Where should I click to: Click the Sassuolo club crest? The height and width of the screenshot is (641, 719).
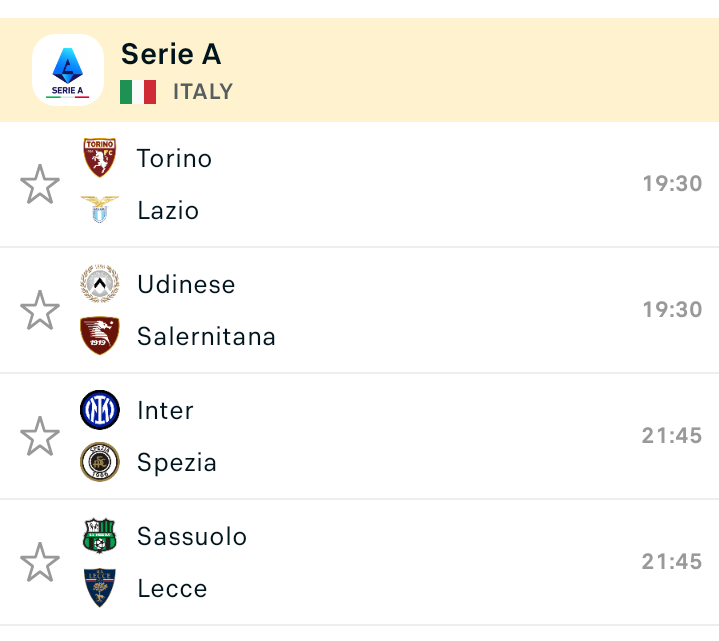coord(100,536)
